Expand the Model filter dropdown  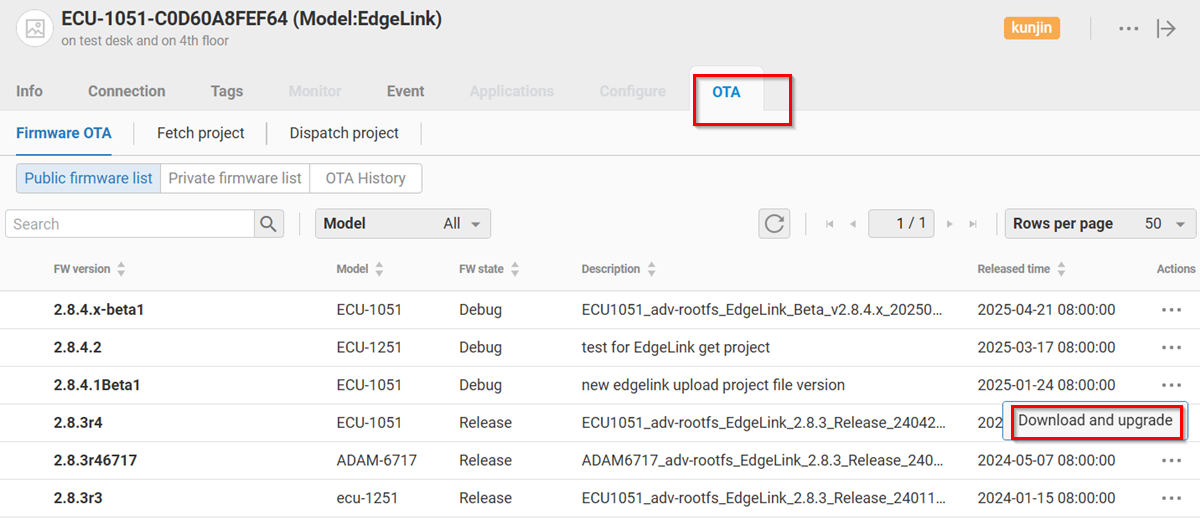click(x=403, y=224)
